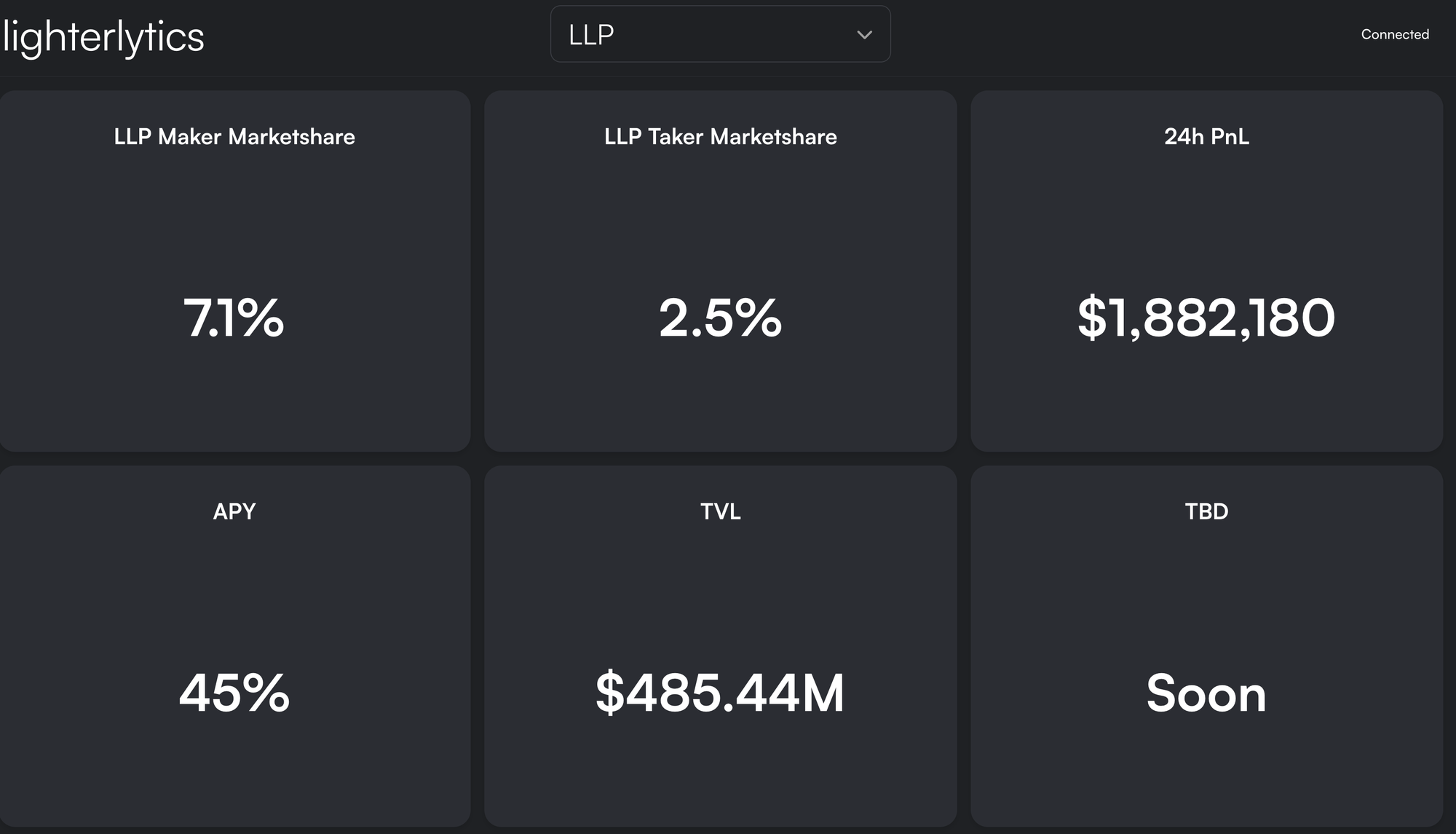The height and width of the screenshot is (834, 1456).
Task: Click the TVL heading label
Action: tap(720, 511)
